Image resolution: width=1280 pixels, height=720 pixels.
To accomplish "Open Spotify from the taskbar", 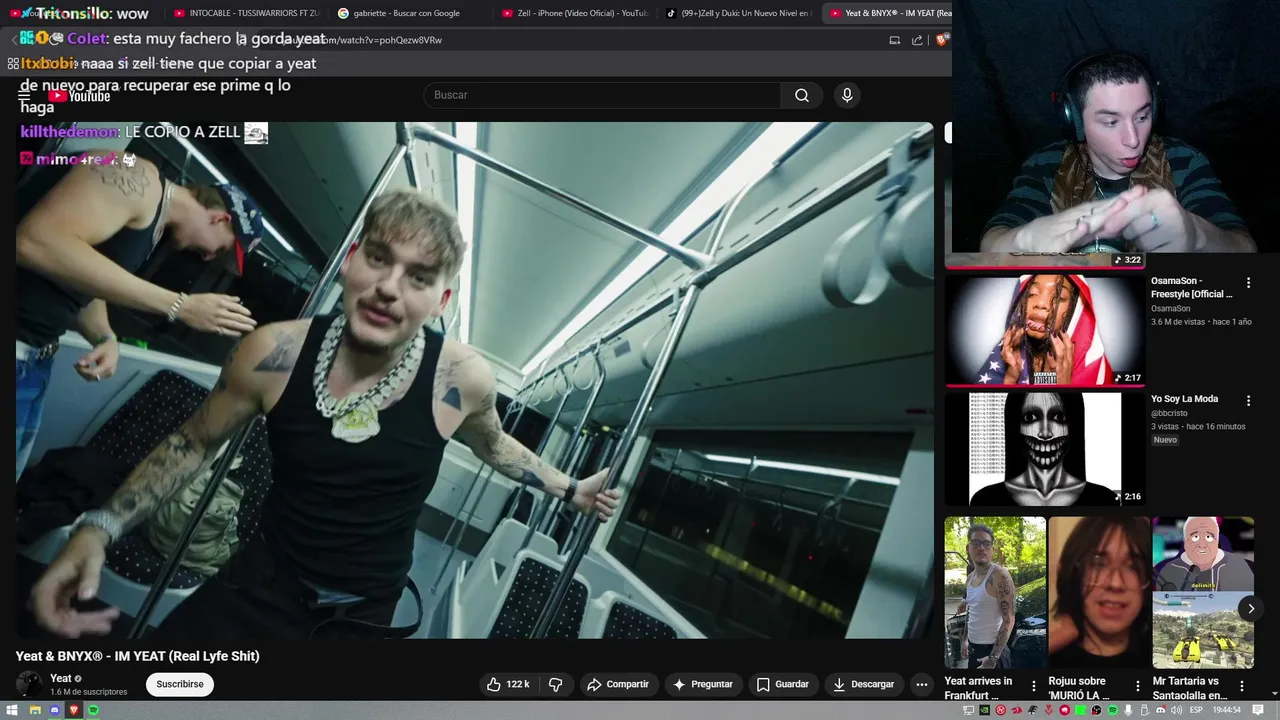I will pyautogui.click(x=93, y=710).
